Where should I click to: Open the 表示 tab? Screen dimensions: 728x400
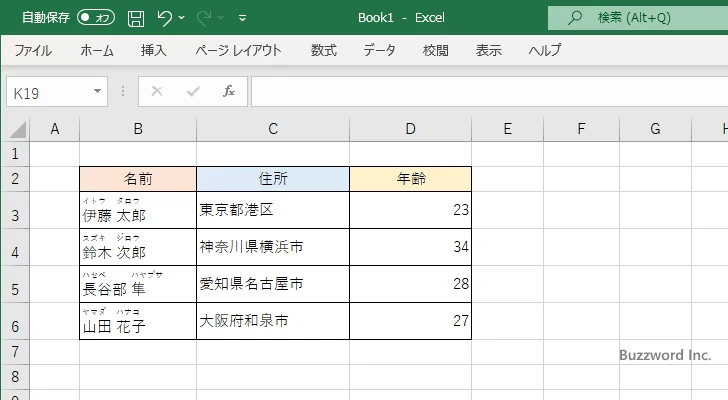pyautogui.click(x=488, y=50)
